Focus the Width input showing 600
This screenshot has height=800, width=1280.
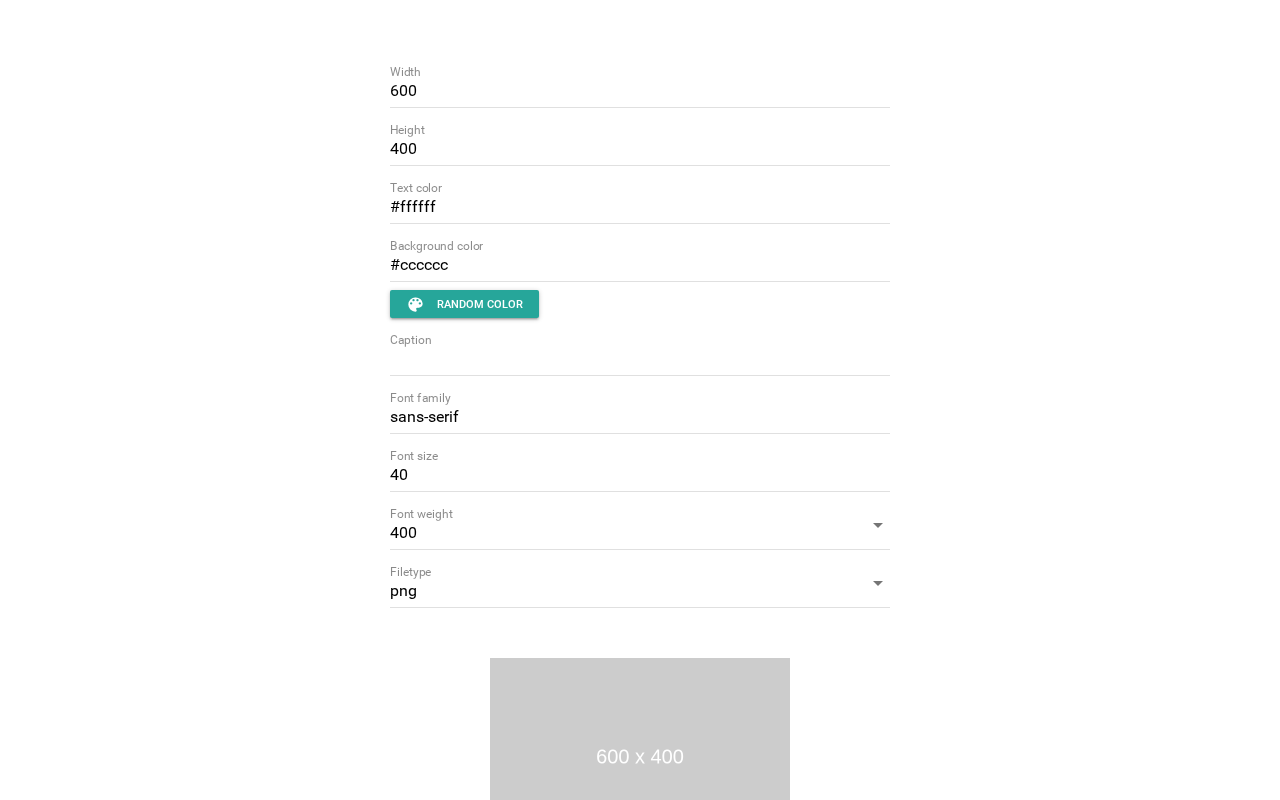(640, 91)
